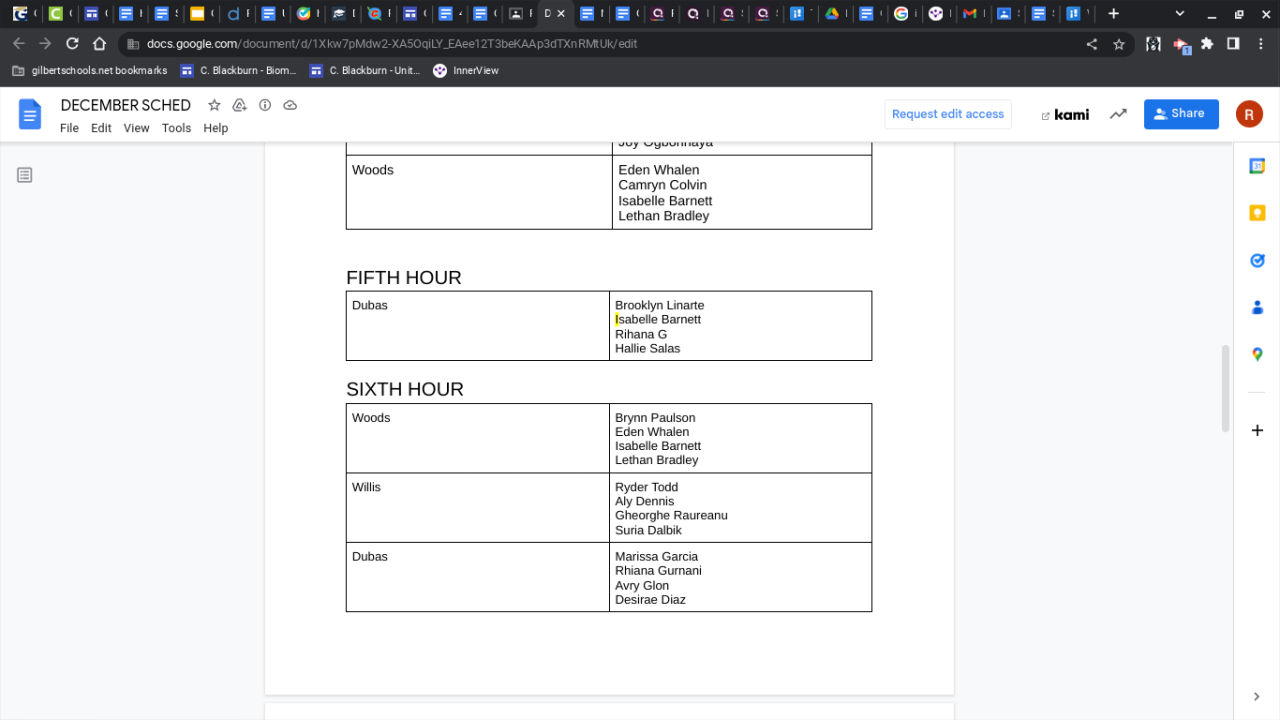Expand the tab search dropdown arrow
The image size is (1280, 720).
[1180, 14]
